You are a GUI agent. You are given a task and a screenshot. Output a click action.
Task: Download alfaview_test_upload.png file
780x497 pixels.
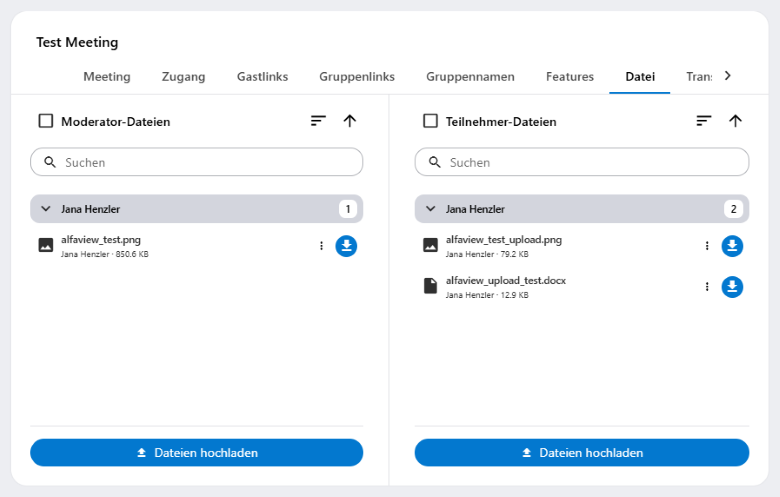732,246
